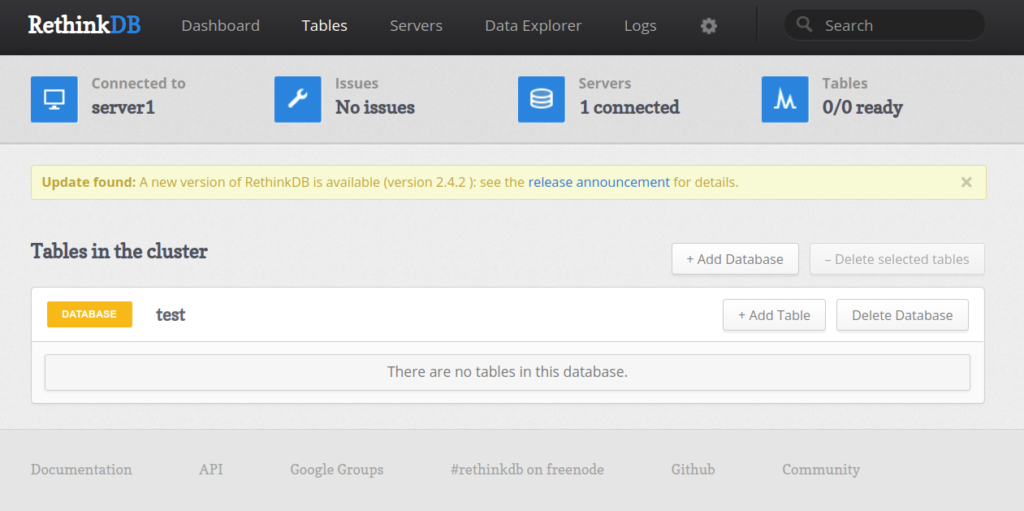Open the Documentation footer link
Viewport: 1024px width, 511px height.
pos(81,470)
